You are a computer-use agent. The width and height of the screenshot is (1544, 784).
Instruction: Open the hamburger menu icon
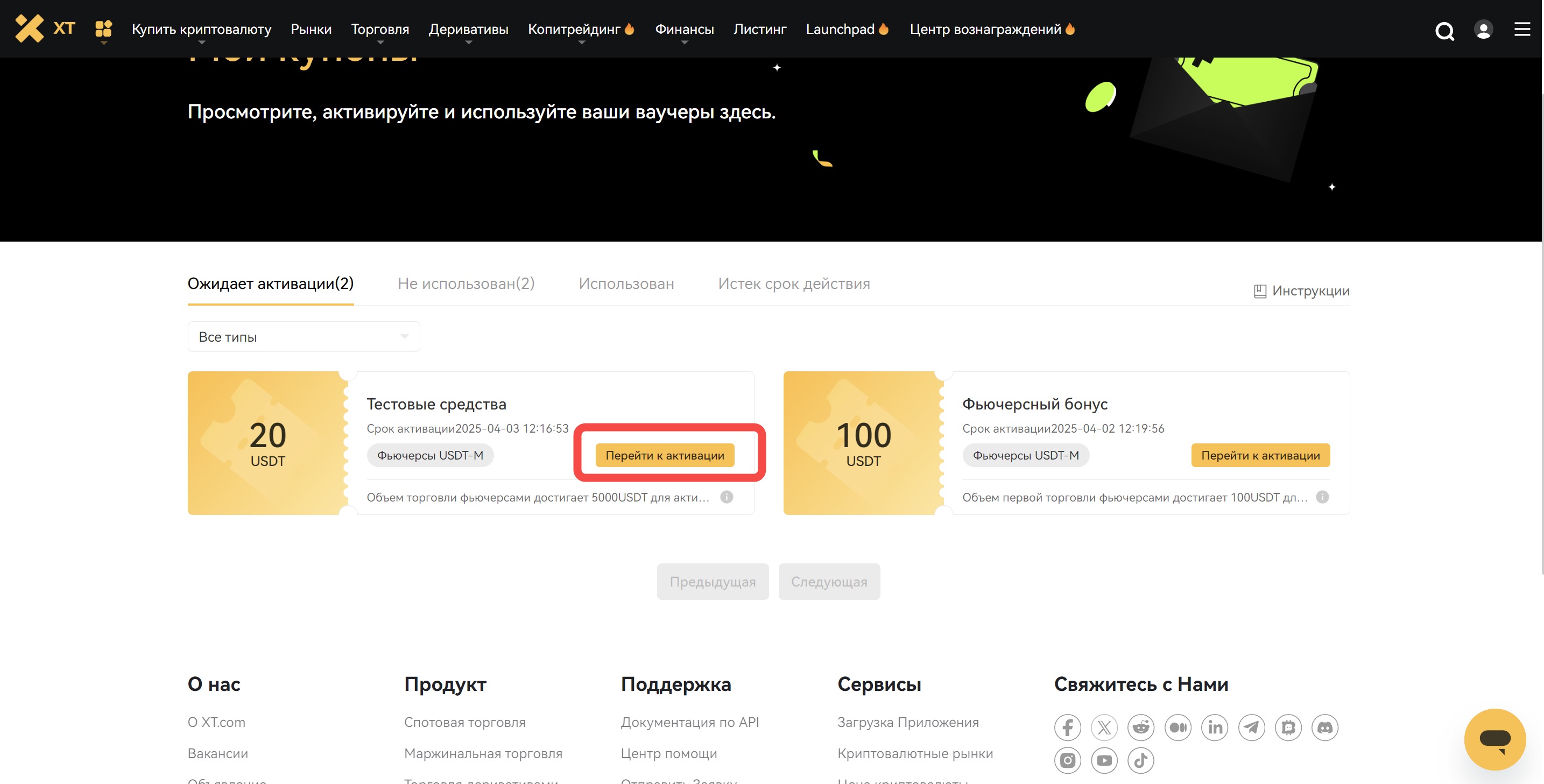pyautogui.click(x=1522, y=30)
